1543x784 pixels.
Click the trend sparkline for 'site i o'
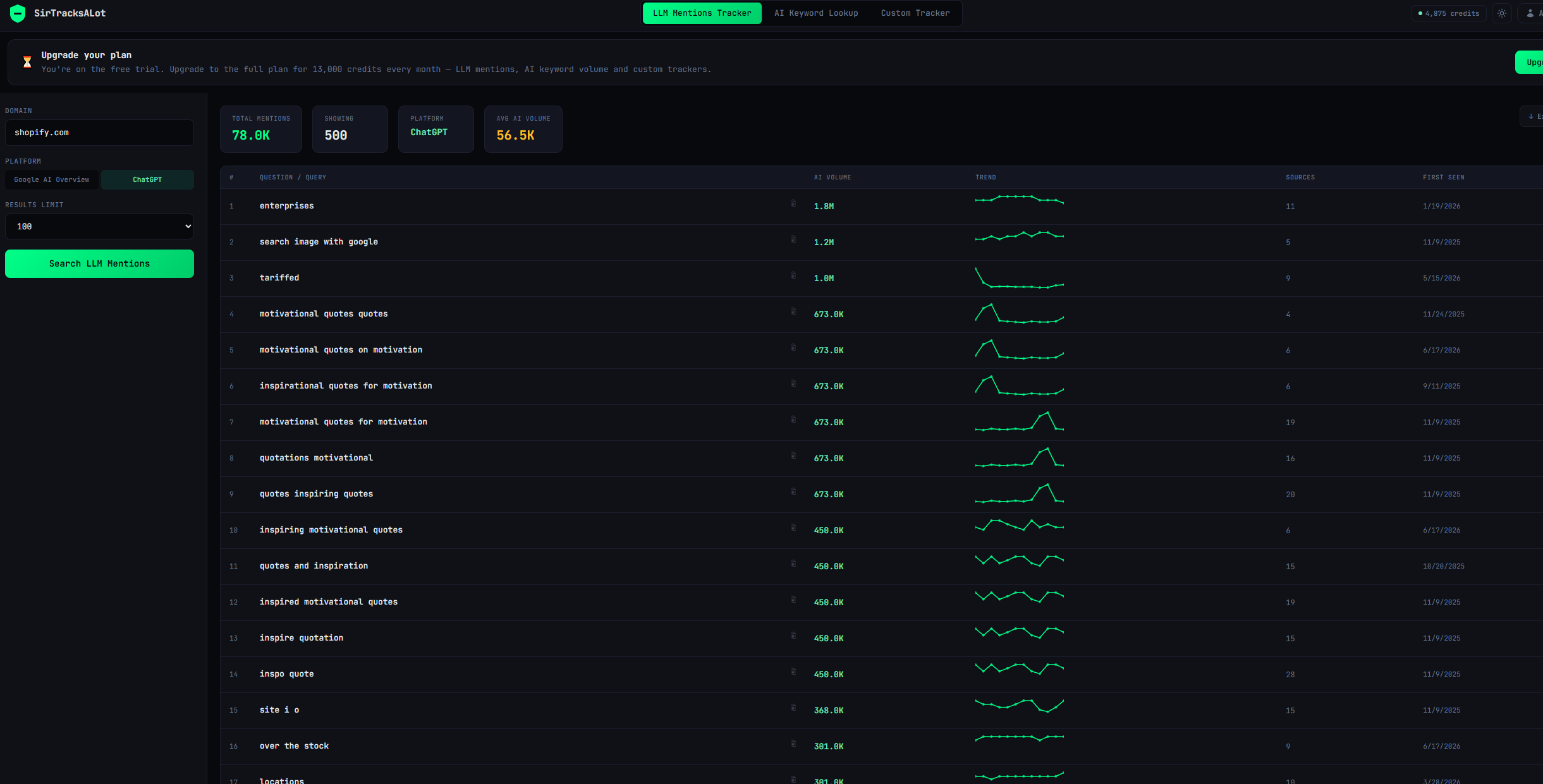click(x=1019, y=706)
